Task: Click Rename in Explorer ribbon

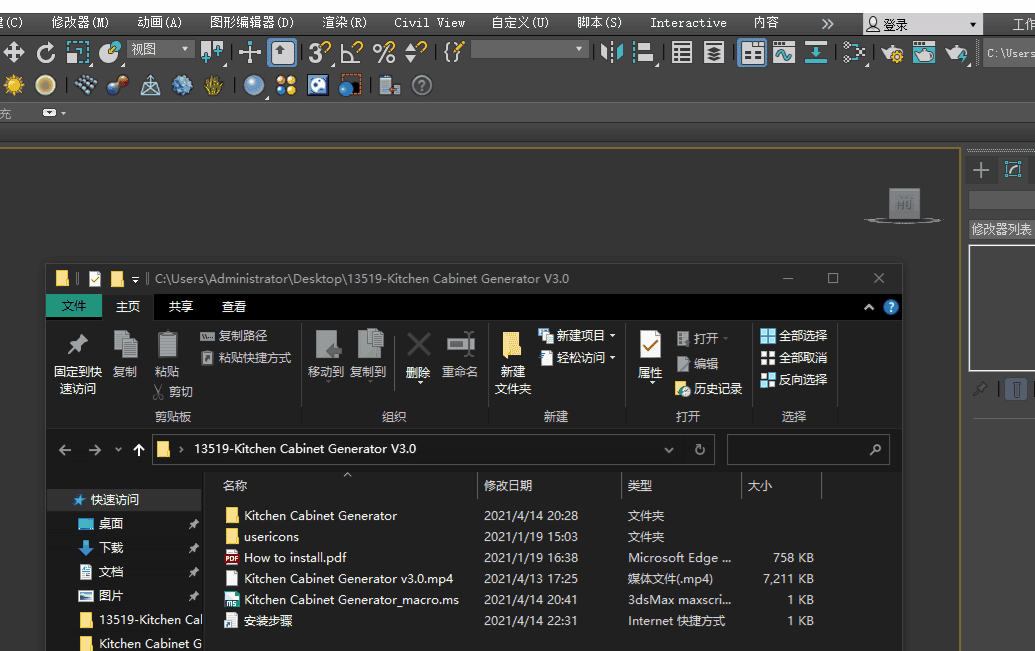Action: (460, 356)
